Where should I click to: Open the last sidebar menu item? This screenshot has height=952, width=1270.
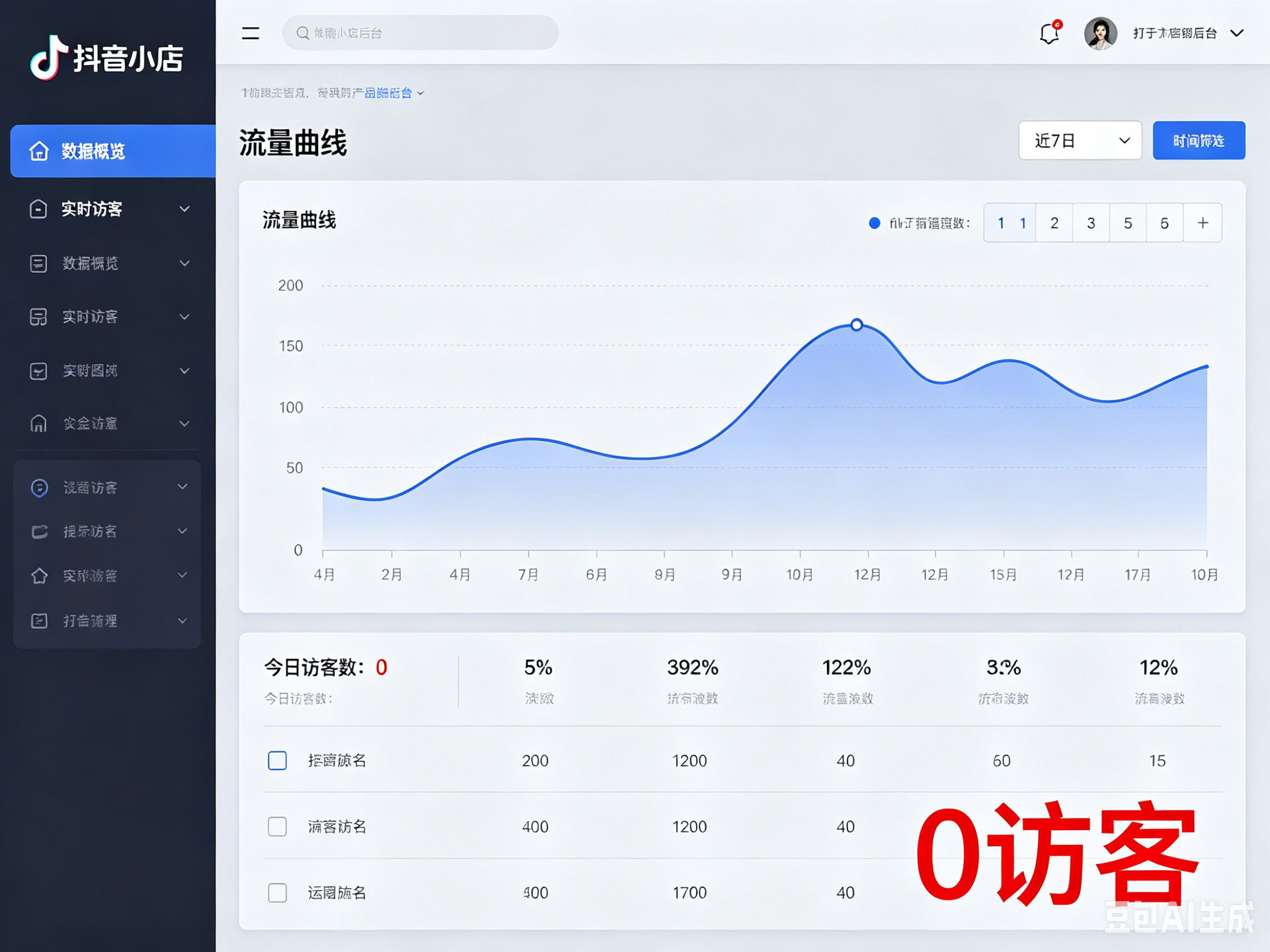(x=107, y=620)
